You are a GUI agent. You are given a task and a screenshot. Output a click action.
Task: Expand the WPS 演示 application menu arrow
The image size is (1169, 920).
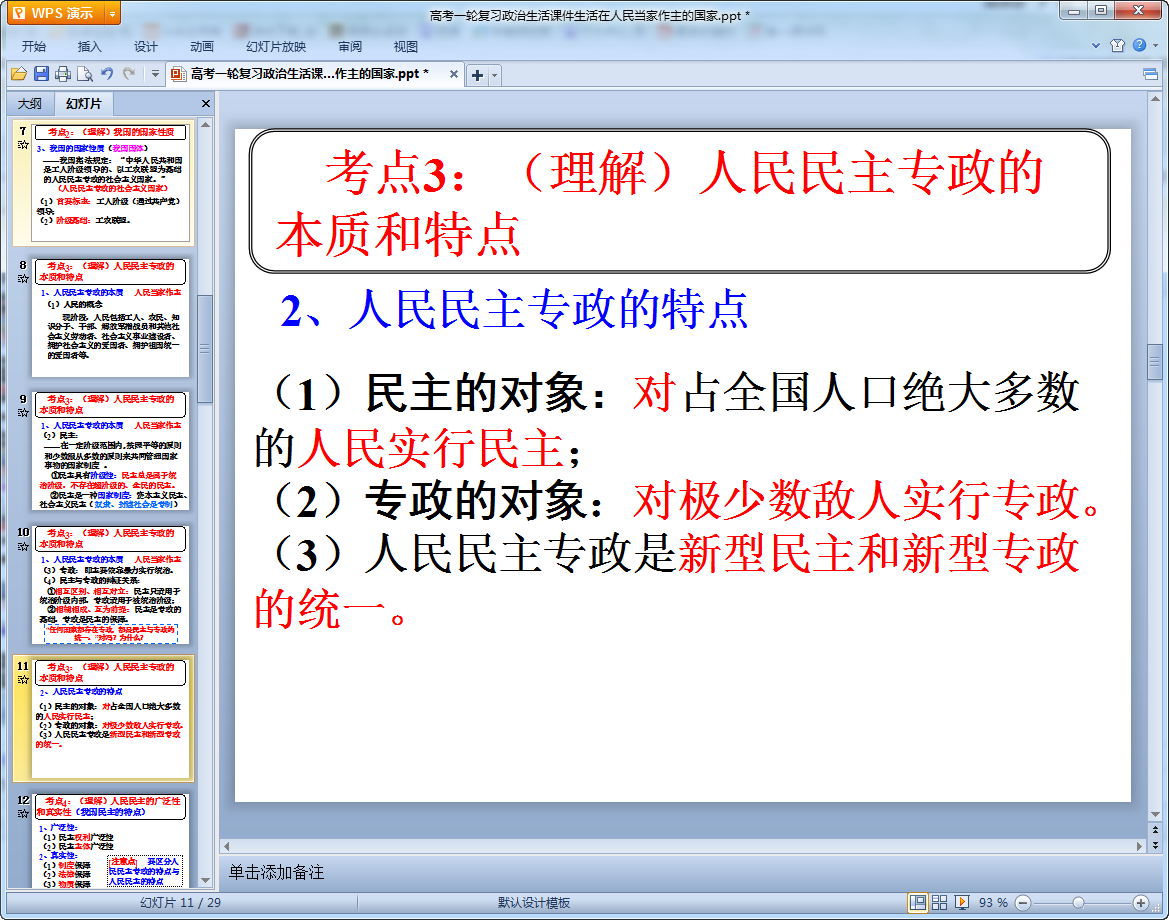click(x=112, y=13)
